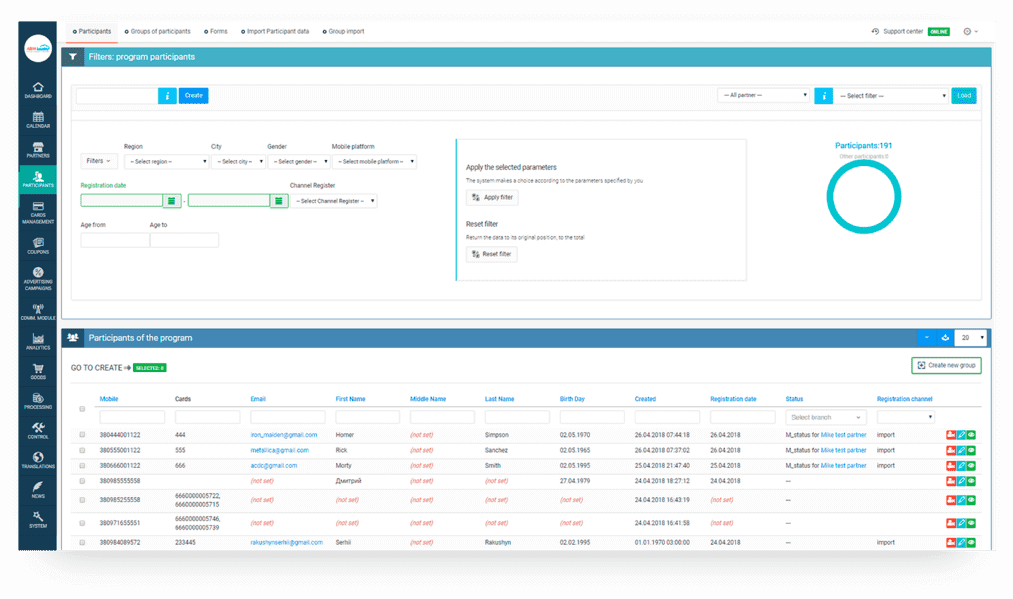
Task: Edit the Rick Sanchez participant row
Action: [961, 450]
